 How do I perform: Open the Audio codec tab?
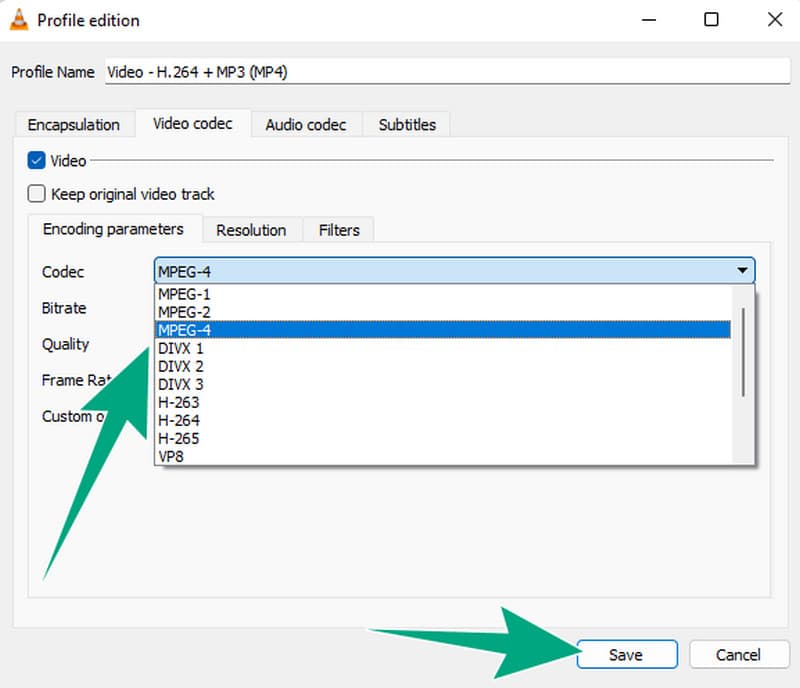tap(305, 125)
